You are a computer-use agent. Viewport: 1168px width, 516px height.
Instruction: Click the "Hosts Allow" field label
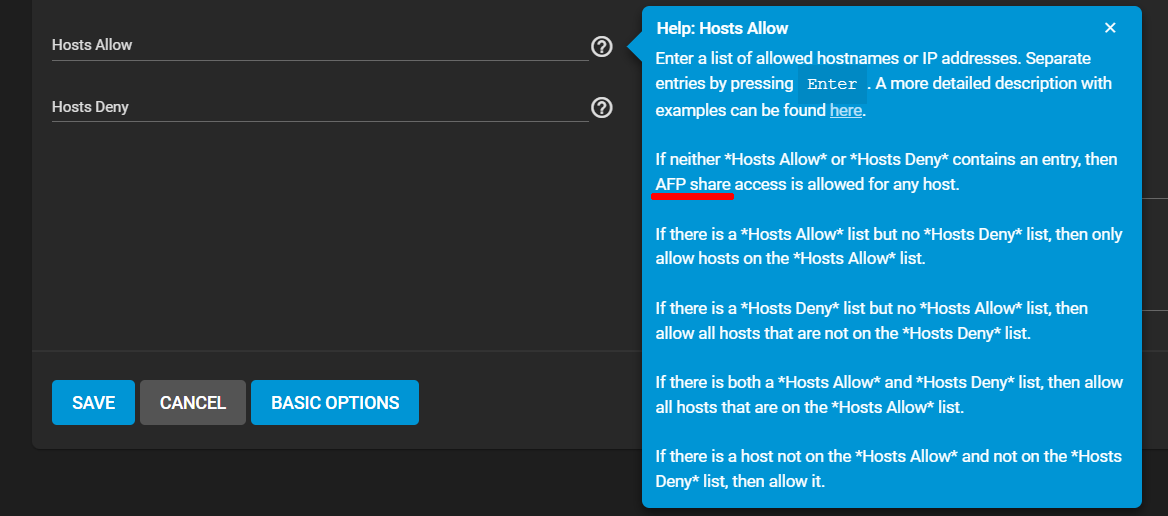[92, 45]
